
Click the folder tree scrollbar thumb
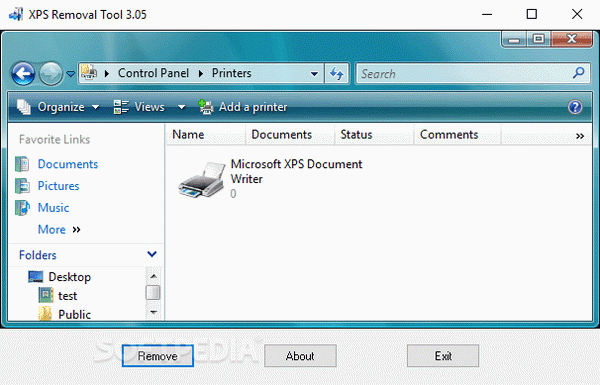[153, 292]
